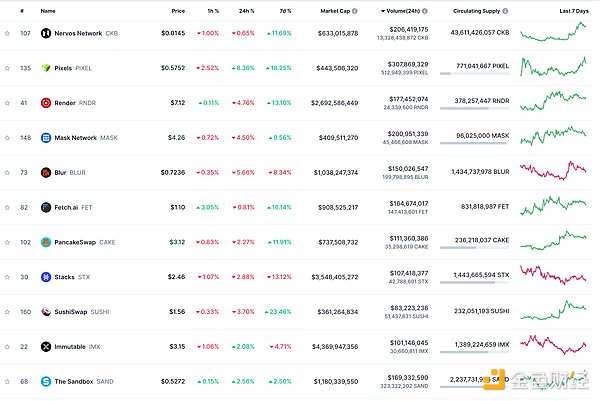Click the Pixels coin logo
600x401 pixels.
click(46, 68)
